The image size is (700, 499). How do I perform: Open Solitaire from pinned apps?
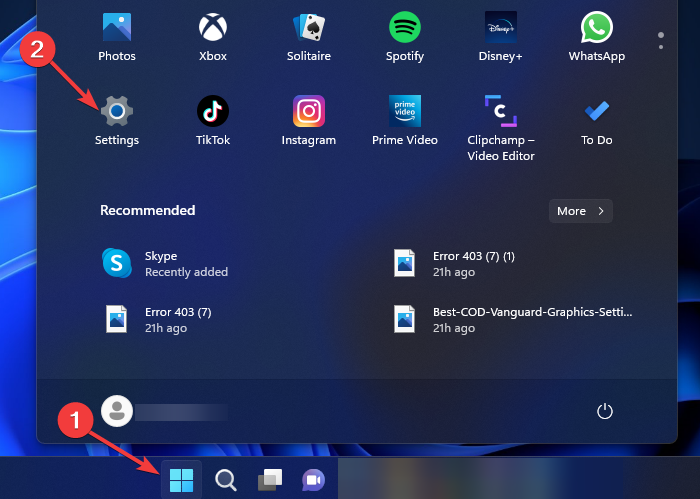309,37
